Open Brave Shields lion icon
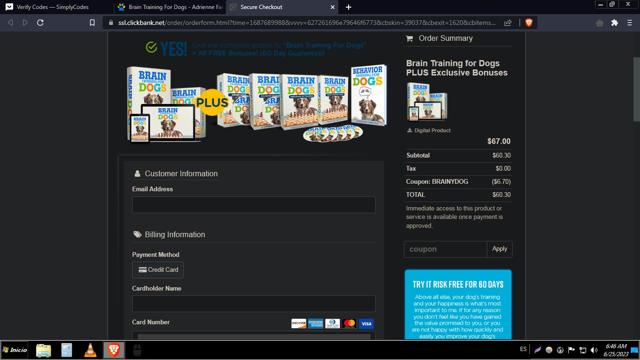This screenshot has height=360, width=640. coord(529,23)
